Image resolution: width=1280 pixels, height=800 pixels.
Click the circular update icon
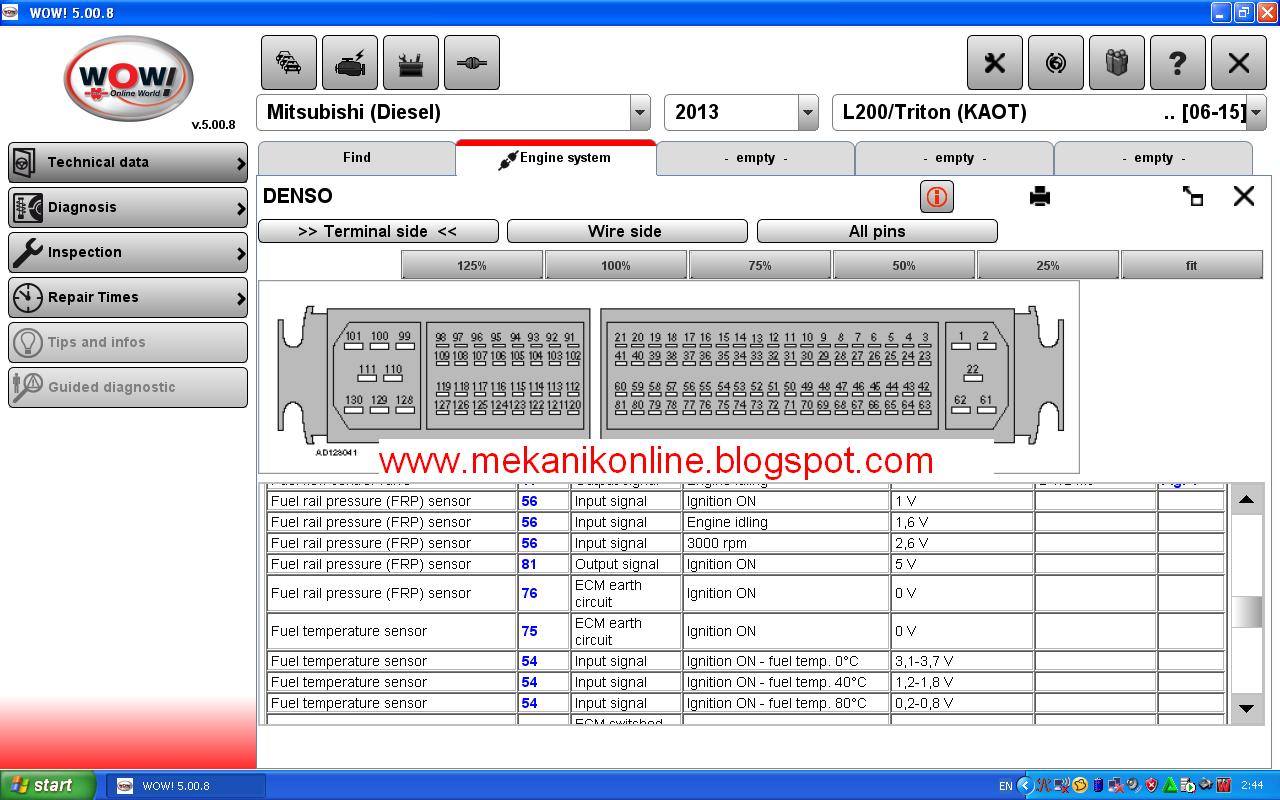[x=1056, y=62]
